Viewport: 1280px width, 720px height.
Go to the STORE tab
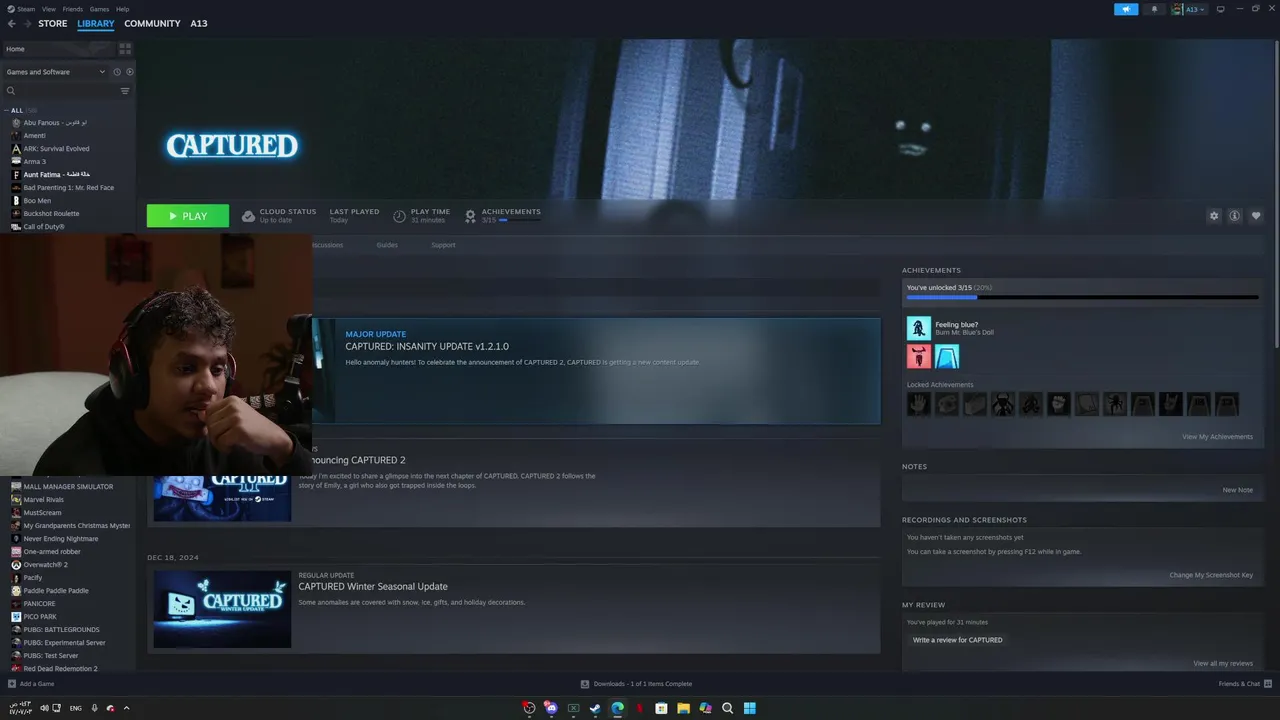pyautogui.click(x=53, y=23)
